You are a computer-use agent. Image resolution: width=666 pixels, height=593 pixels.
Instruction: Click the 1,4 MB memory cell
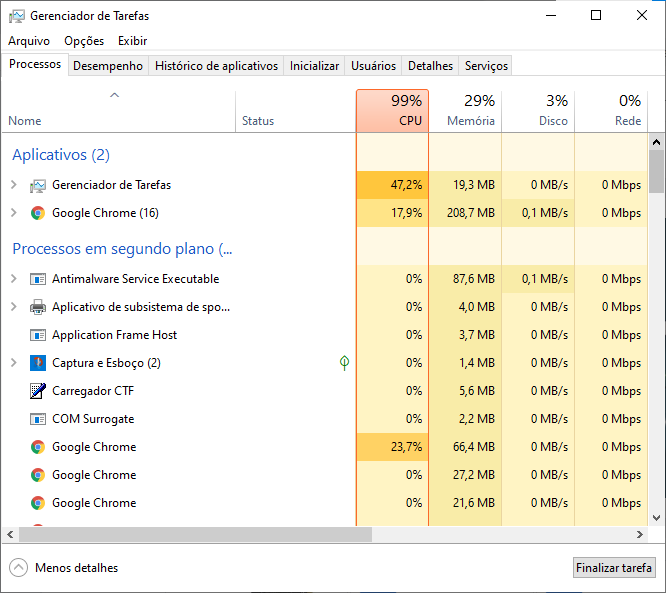pos(465,363)
